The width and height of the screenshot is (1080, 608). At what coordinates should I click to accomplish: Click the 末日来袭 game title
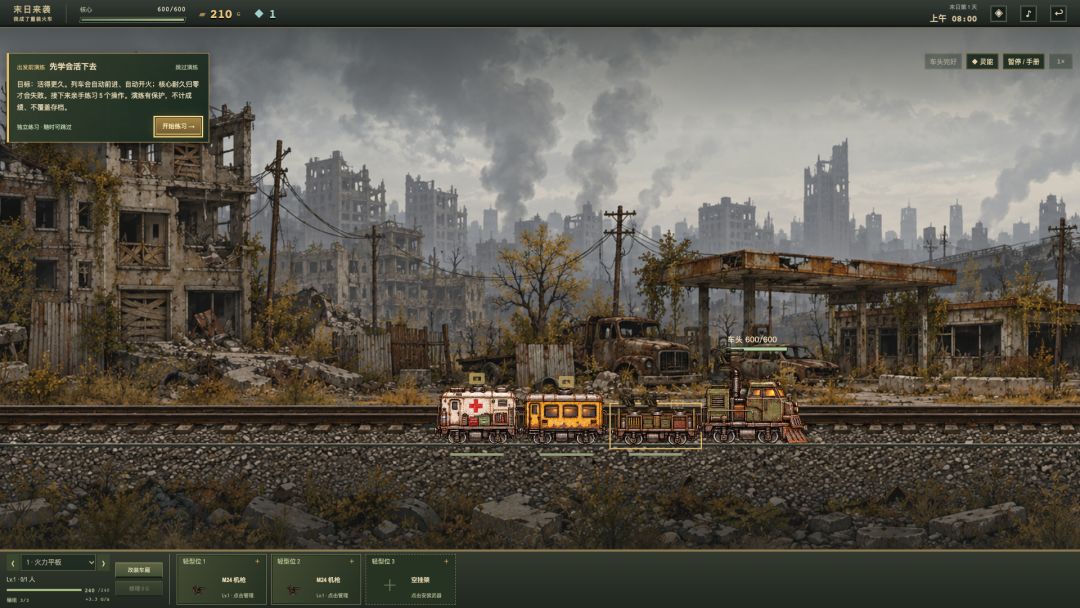pos(32,10)
